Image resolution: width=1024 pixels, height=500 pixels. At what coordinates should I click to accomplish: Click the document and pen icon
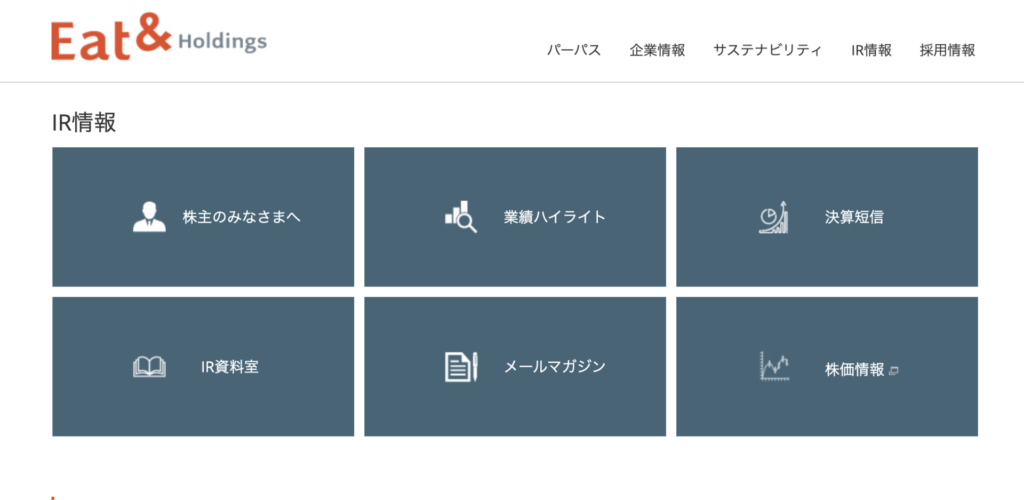461,367
